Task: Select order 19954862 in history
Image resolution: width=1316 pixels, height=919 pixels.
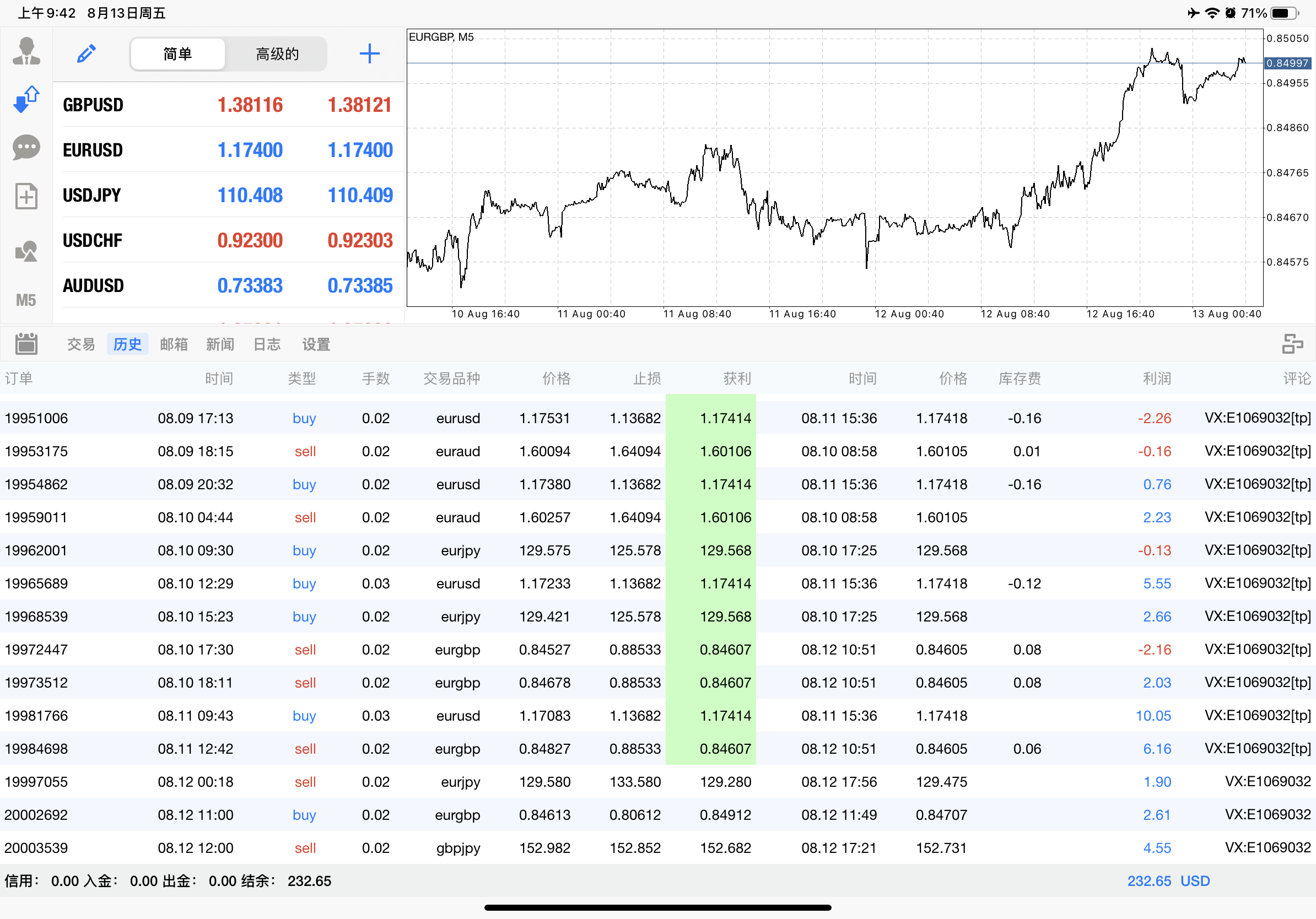Action: coord(658,485)
